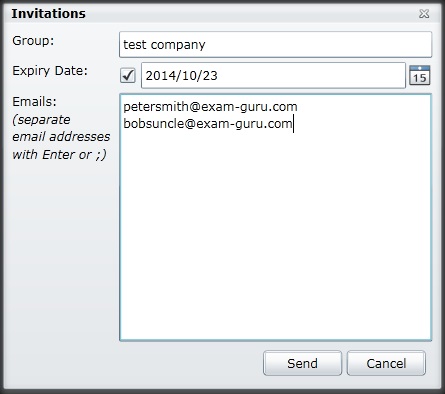Click the expiry date field showing 2014/10/23
The height and width of the screenshot is (394, 445).
(x=273, y=75)
